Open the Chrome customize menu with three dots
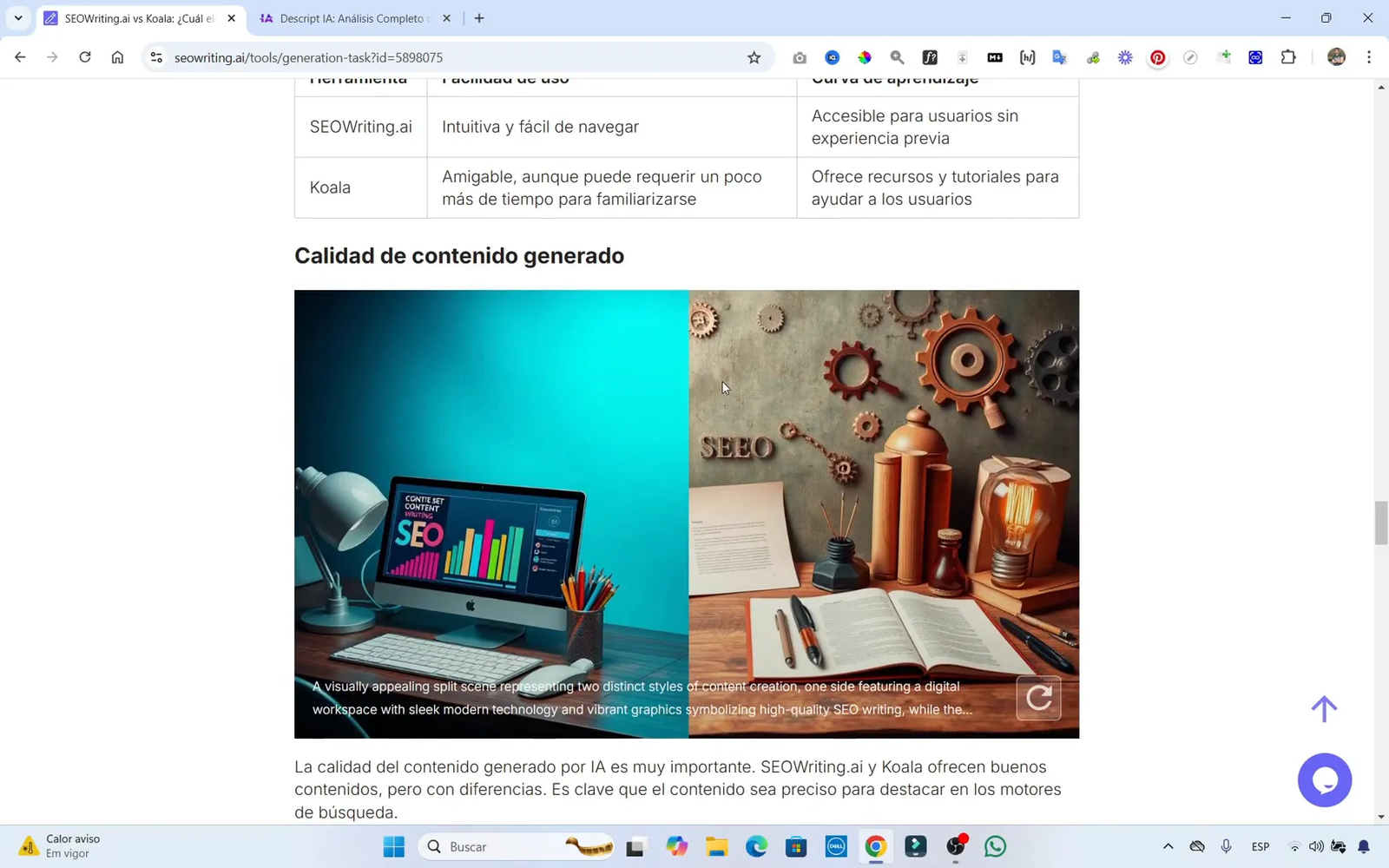Screen dimensions: 1389x868 [x=1369, y=57]
